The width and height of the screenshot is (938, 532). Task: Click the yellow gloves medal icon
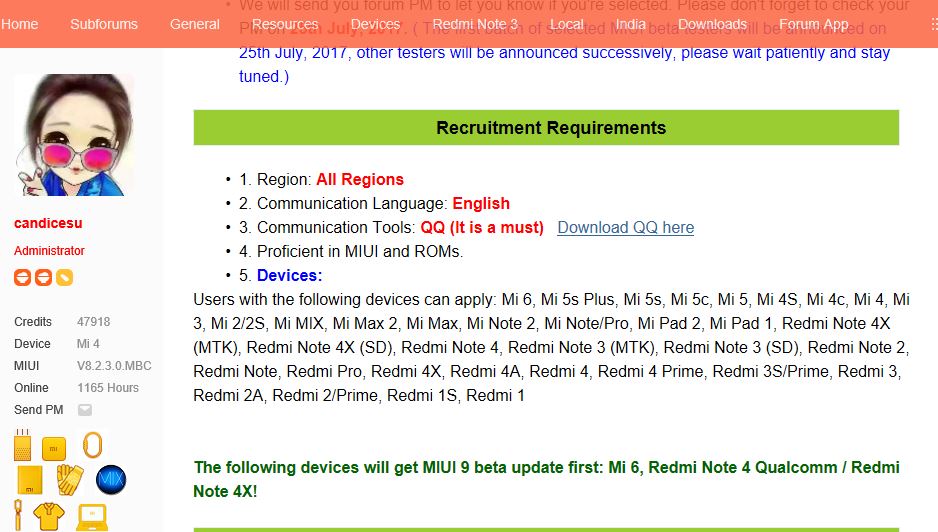(x=70, y=479)
